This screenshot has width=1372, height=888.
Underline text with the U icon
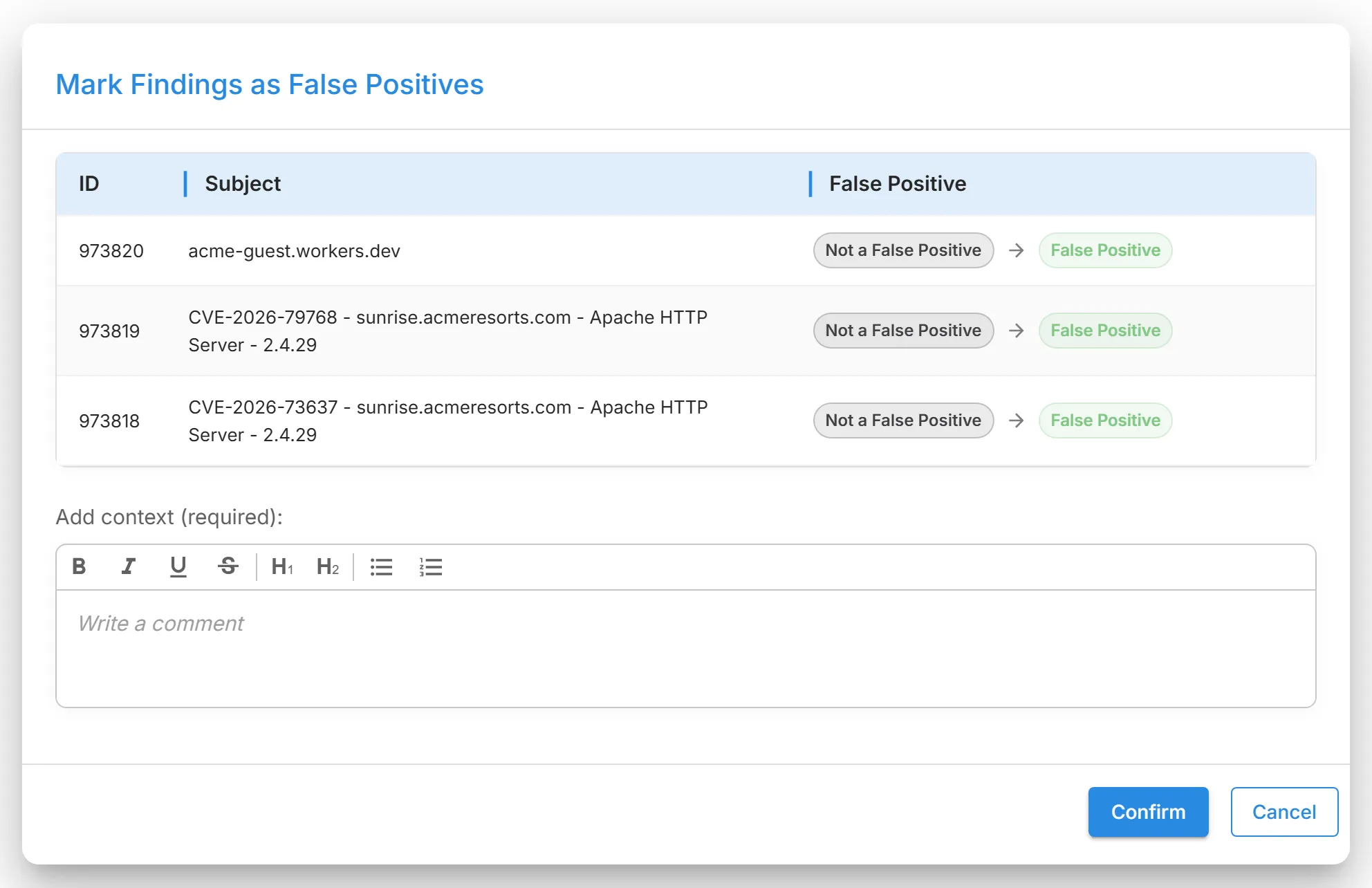tap(178, 567)
